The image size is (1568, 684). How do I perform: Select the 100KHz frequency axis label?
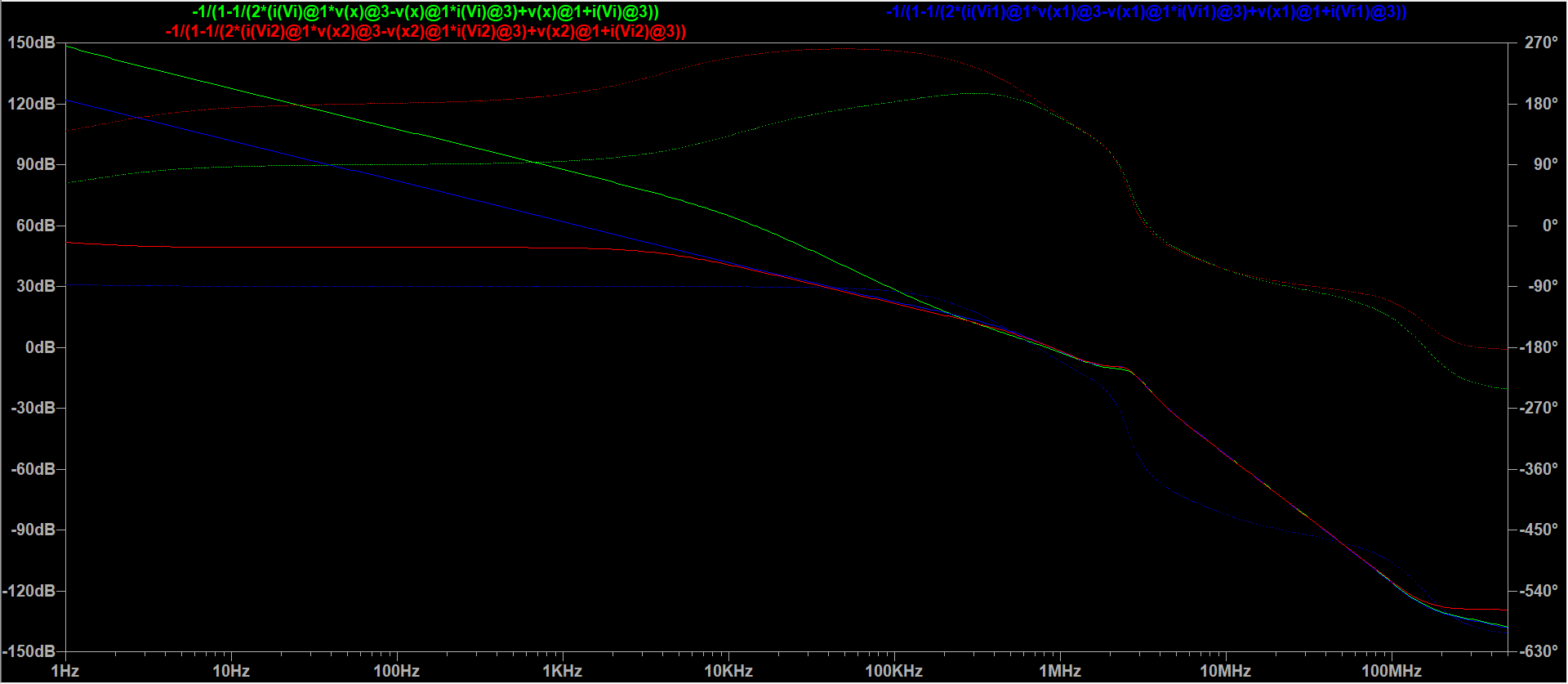point(894,672)
